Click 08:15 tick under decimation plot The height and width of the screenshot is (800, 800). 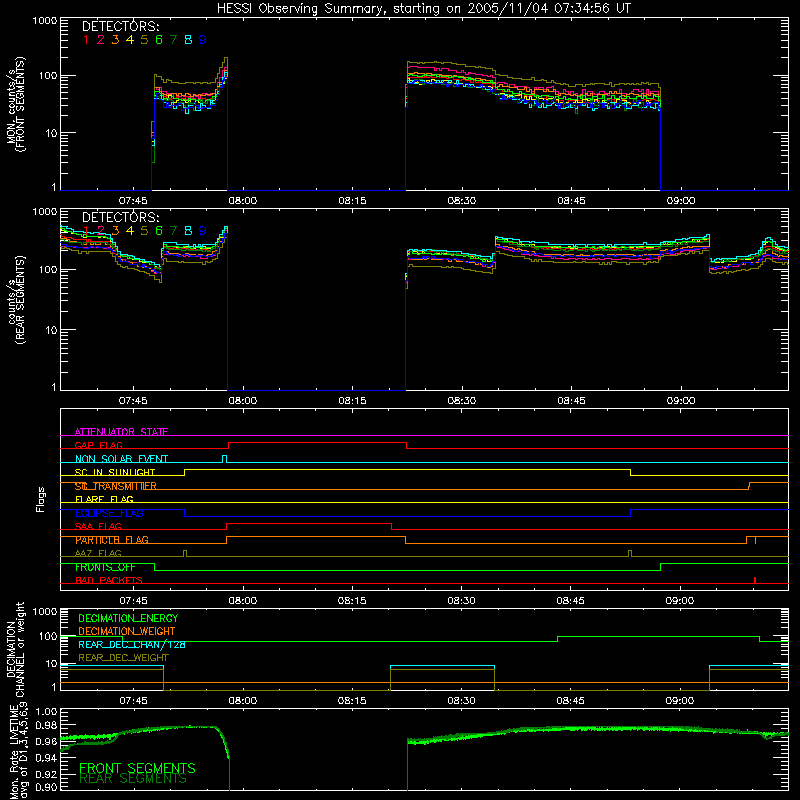point(352,701)
